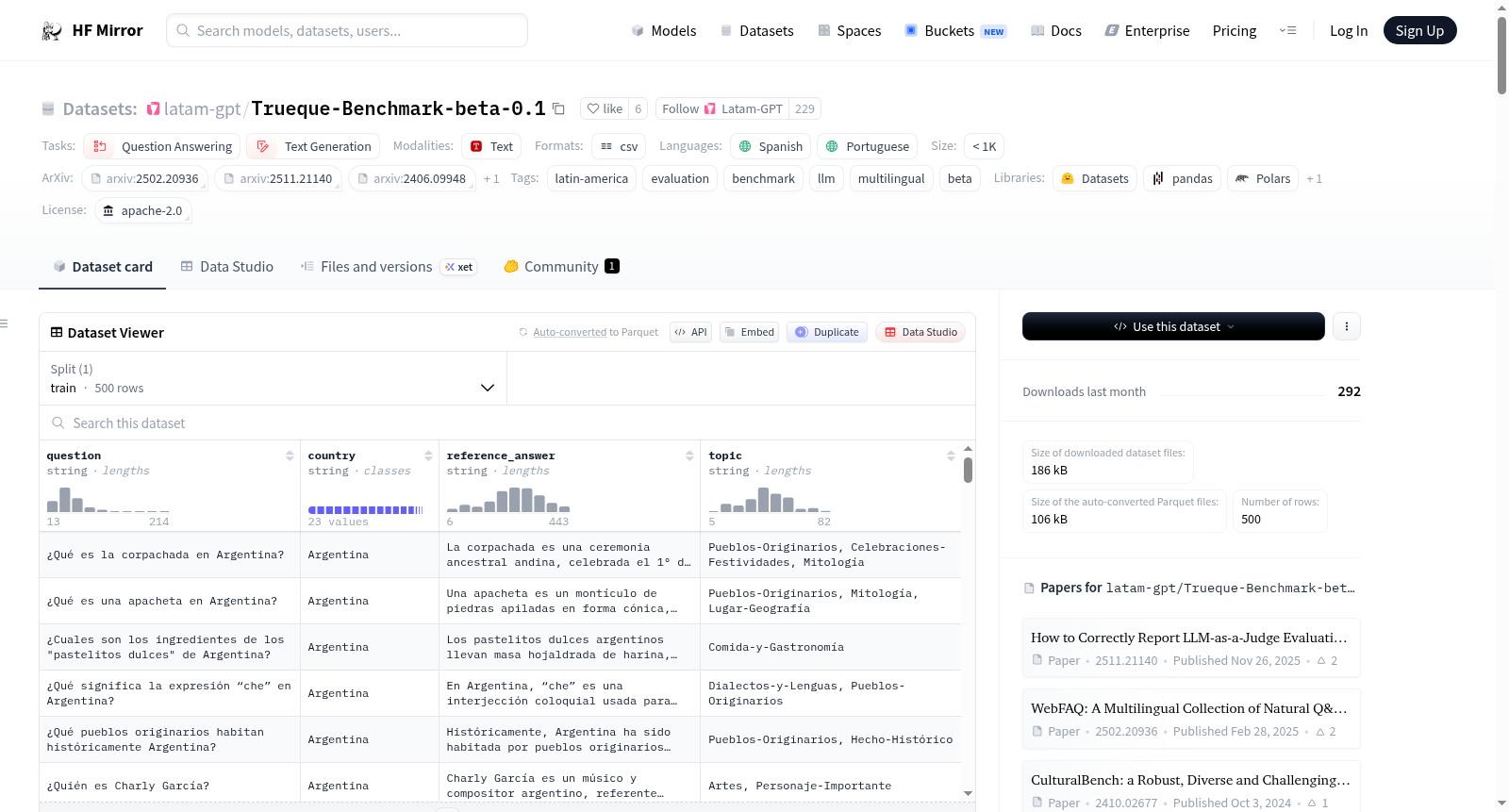Open the Use this dataset dropdown
Image resolution: width=1509 pixels, height=812 pixels.
[x=1173, y=326]
